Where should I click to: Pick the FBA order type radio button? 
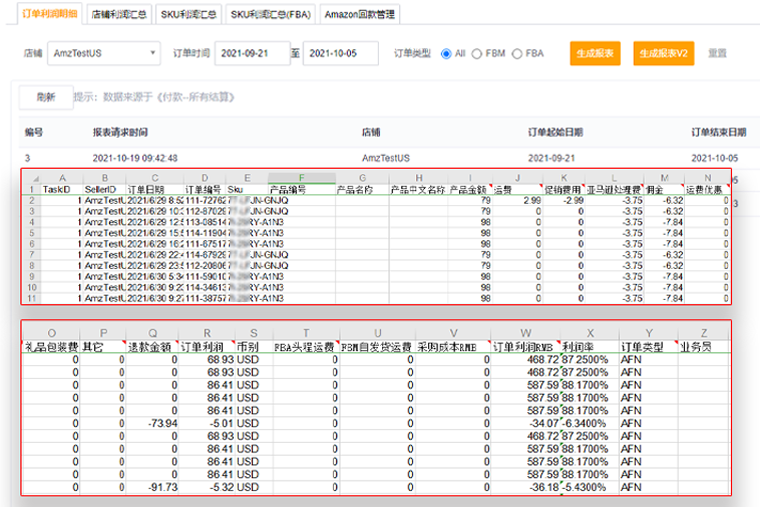pyautogui.click(x=517, y=54)
